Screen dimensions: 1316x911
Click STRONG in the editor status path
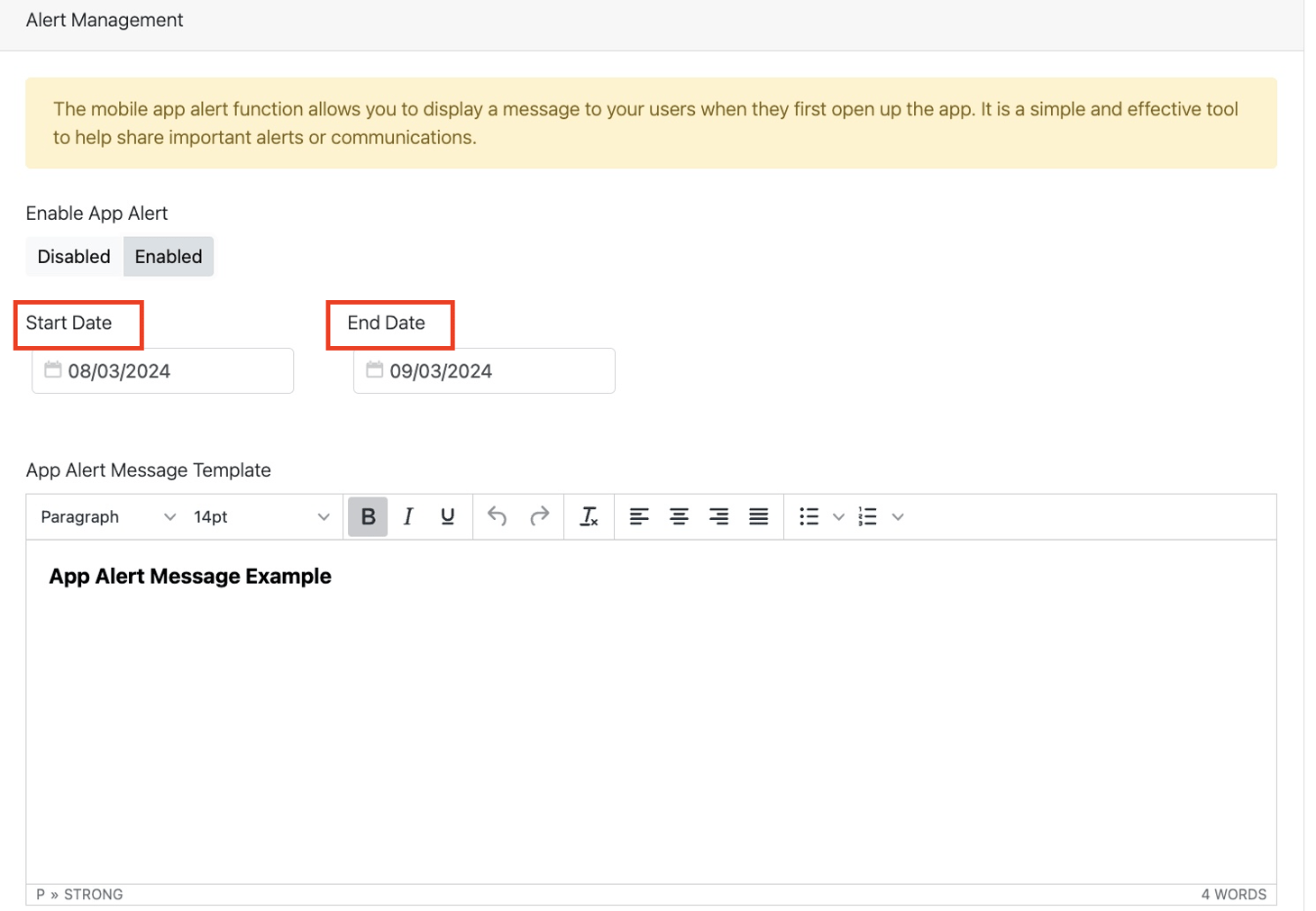point(94,895)
